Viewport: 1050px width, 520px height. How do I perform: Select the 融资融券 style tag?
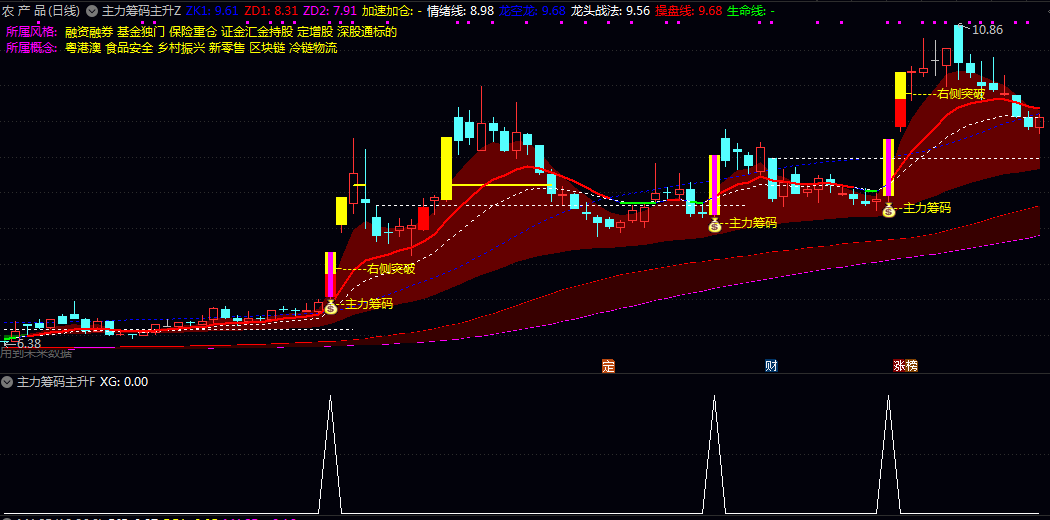click(x=89, y=31)
